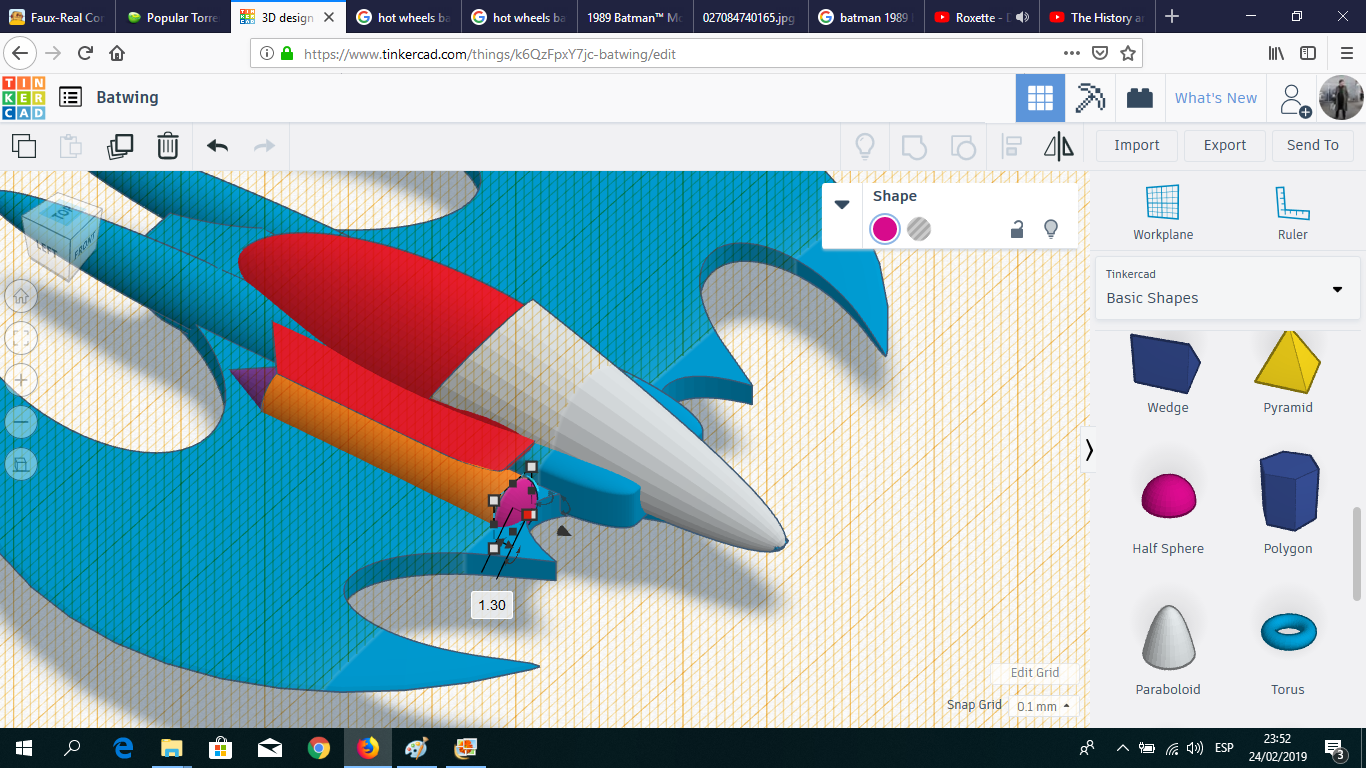The image size is (1366, 768).
Task: Switch to The History YouTube tab
Action: pos(1096,17)
